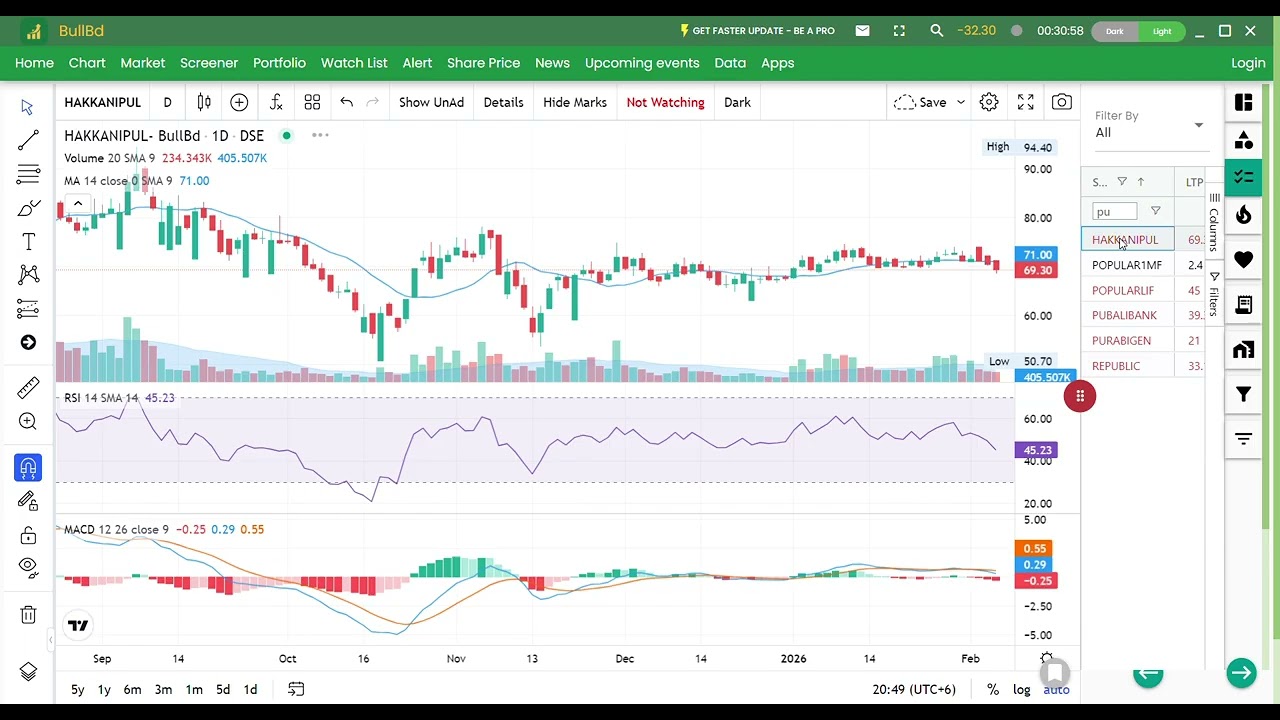The width and height of the screenshot is (1280, 720).
Task: Toggle hide all drawings eye icon
Action: 28,567
